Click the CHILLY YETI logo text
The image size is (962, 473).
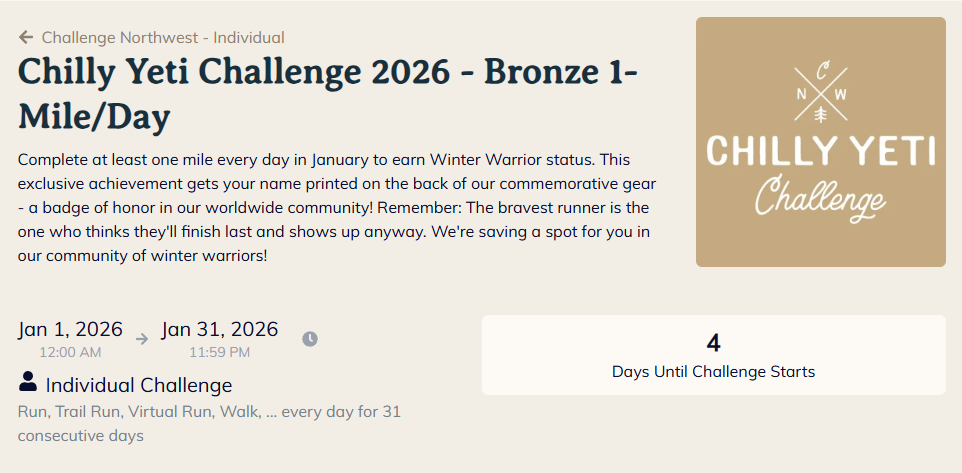tap(820, 151)
